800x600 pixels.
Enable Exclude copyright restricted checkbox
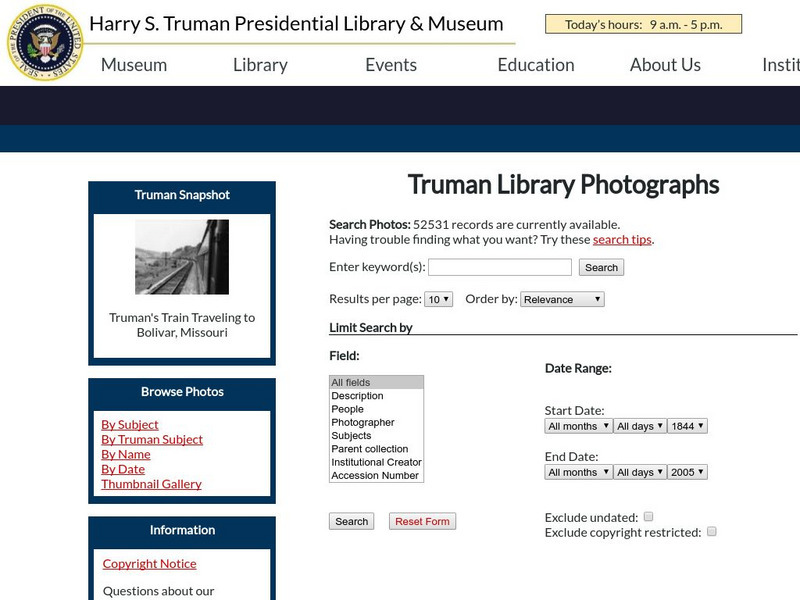pos(712,531)
